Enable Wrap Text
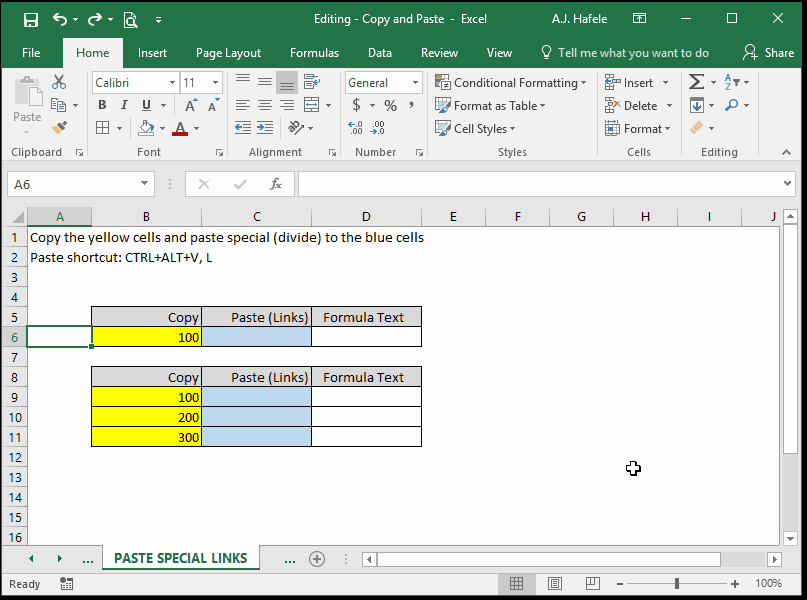Viewport: 807px width, 600px height. coord(311,82)
